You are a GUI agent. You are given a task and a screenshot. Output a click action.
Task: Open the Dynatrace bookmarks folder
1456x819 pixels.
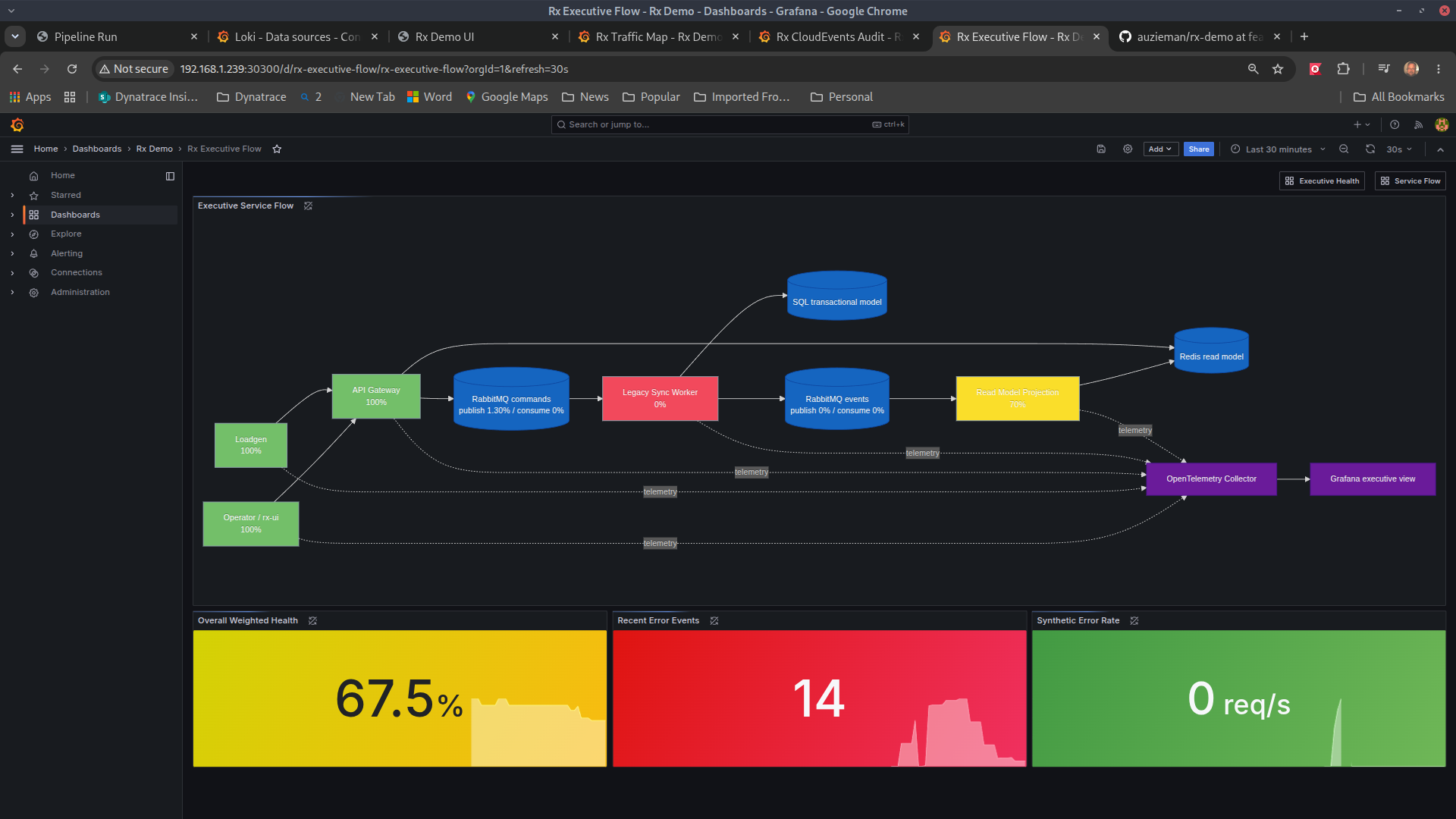click(x=252, y=97)
